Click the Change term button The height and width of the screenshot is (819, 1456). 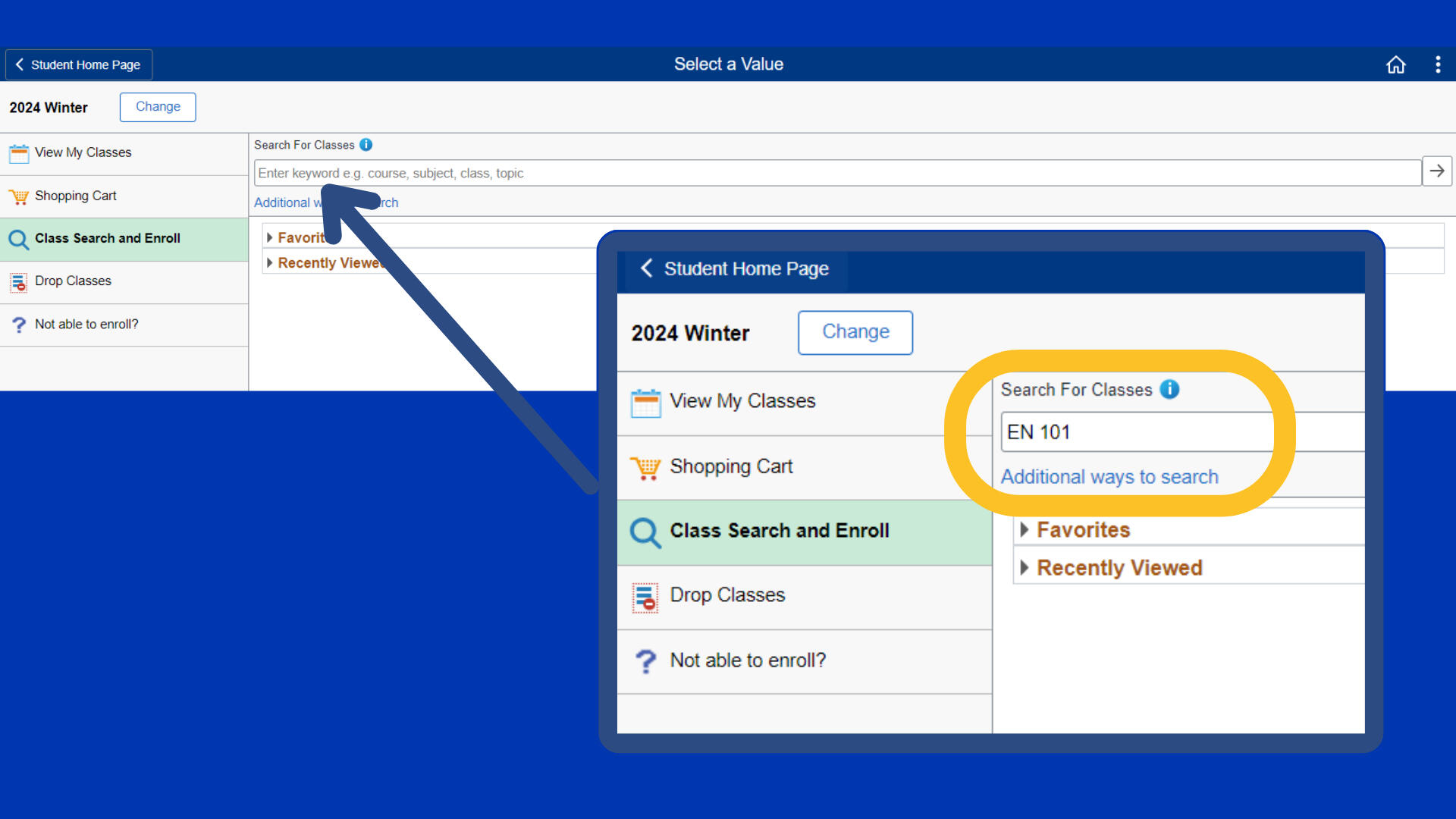(158, 107)
